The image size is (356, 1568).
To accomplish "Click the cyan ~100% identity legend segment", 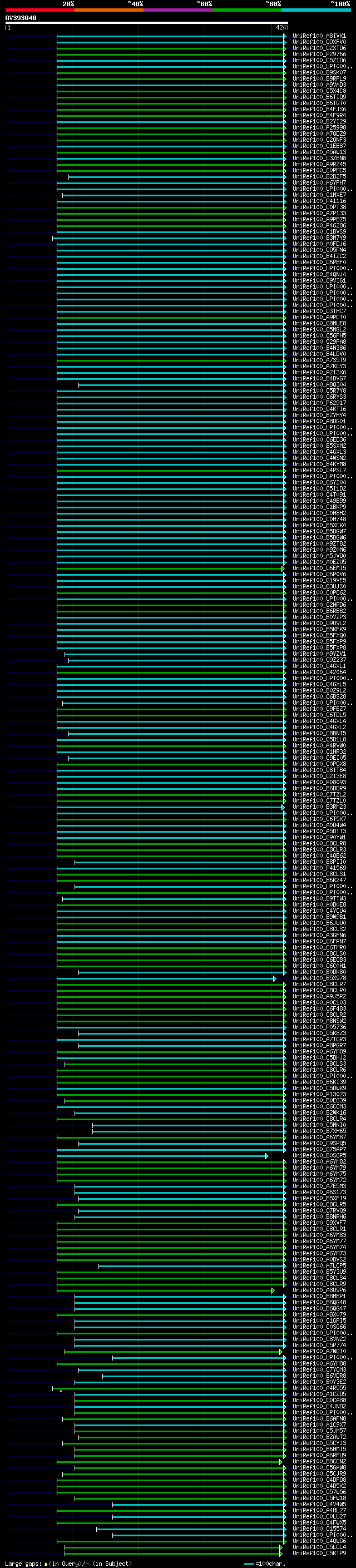I will click(317, 10).
